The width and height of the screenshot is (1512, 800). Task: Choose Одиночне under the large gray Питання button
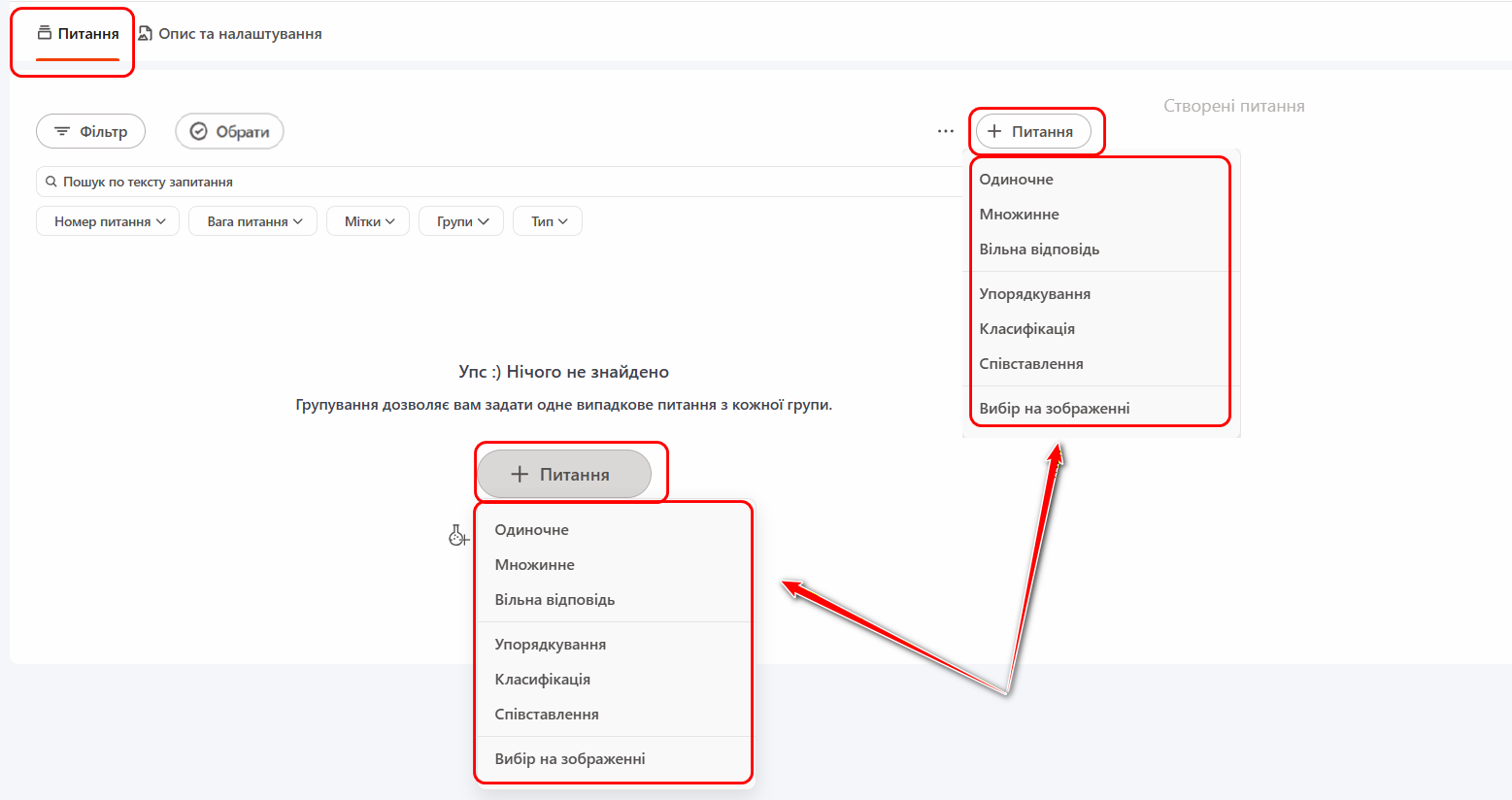tap(531, 530)
